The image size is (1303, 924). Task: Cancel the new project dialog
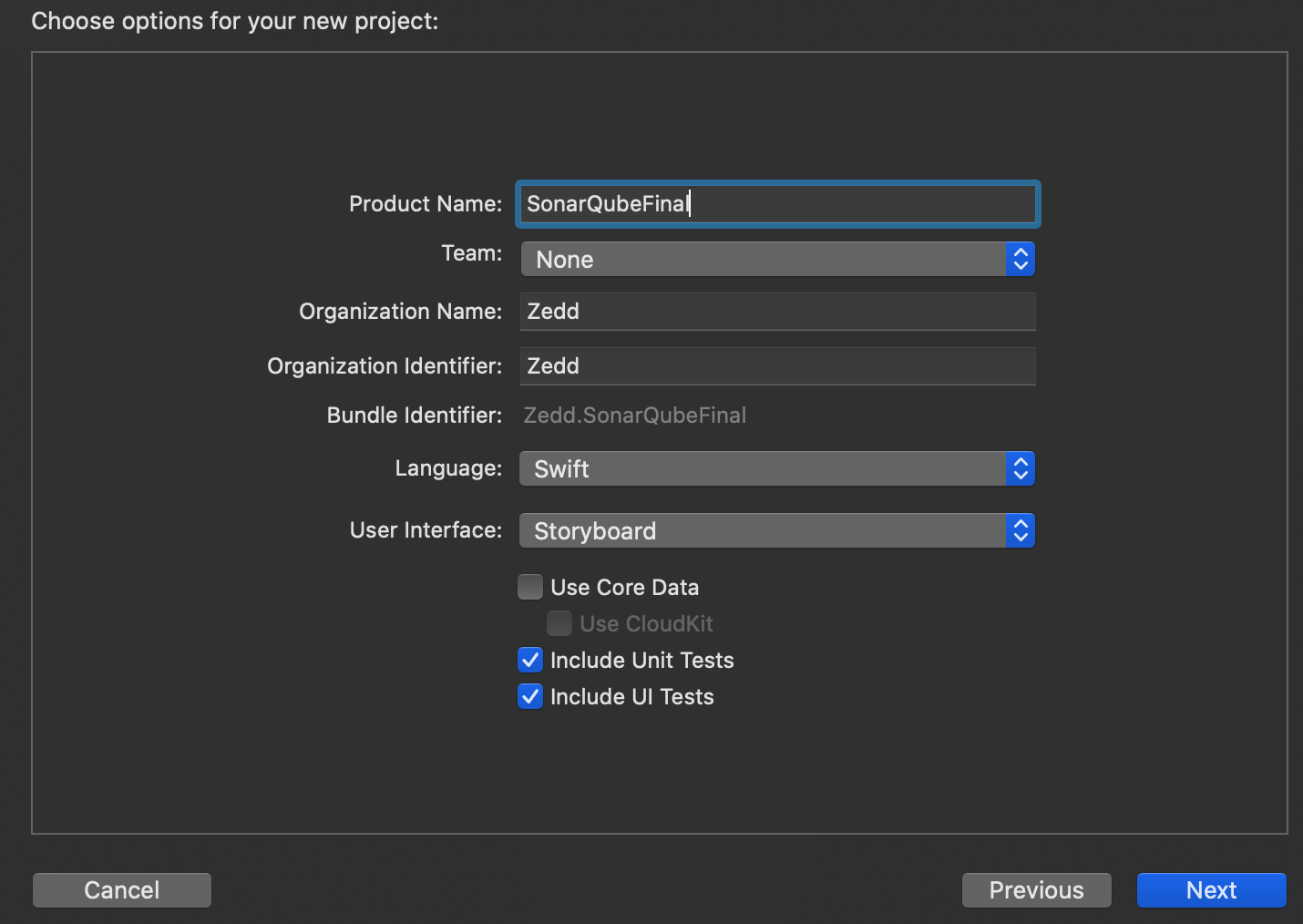(122, 890)
